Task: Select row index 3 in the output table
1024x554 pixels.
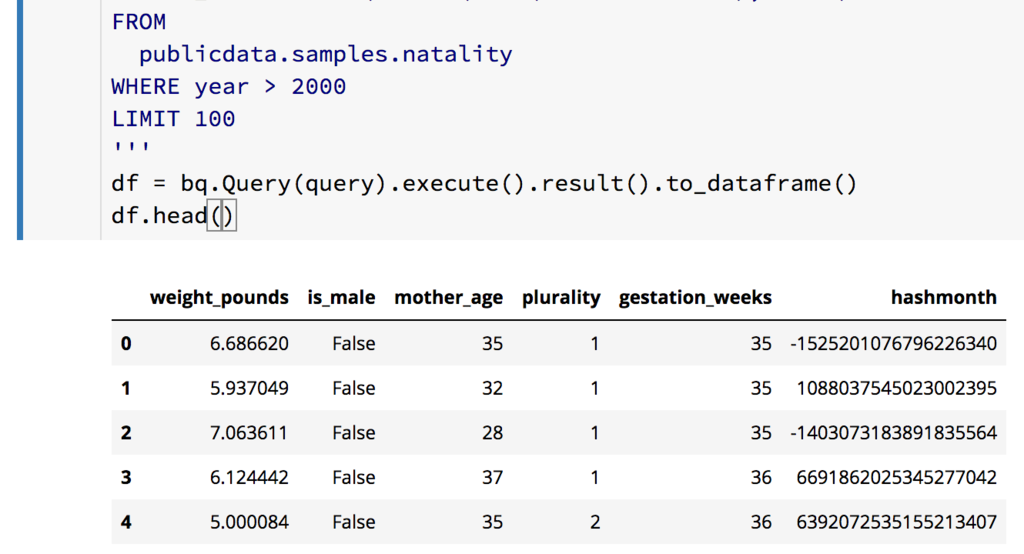Action: tap(126, 478)
